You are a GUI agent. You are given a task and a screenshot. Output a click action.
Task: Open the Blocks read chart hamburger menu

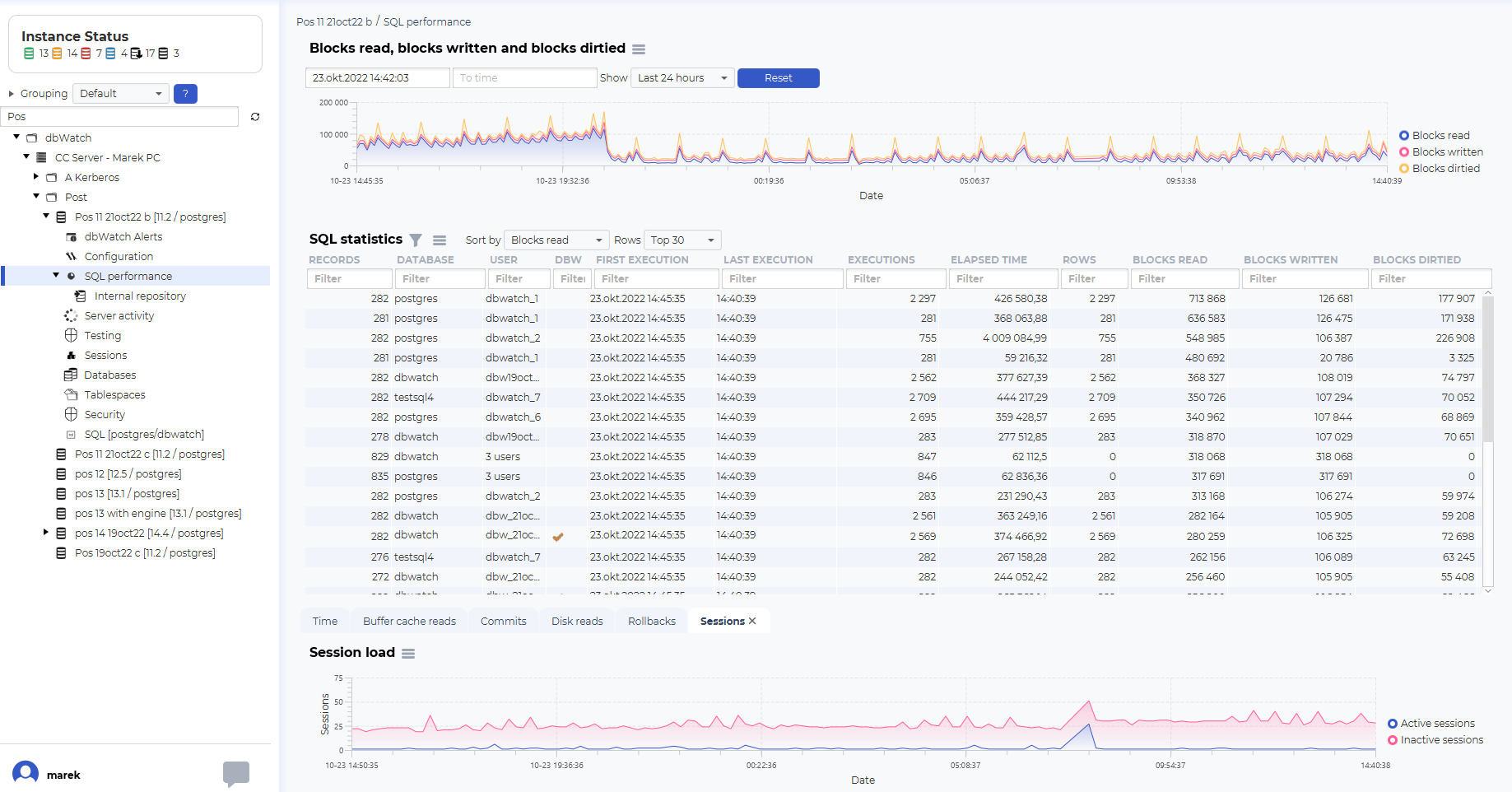click(639, 49)
